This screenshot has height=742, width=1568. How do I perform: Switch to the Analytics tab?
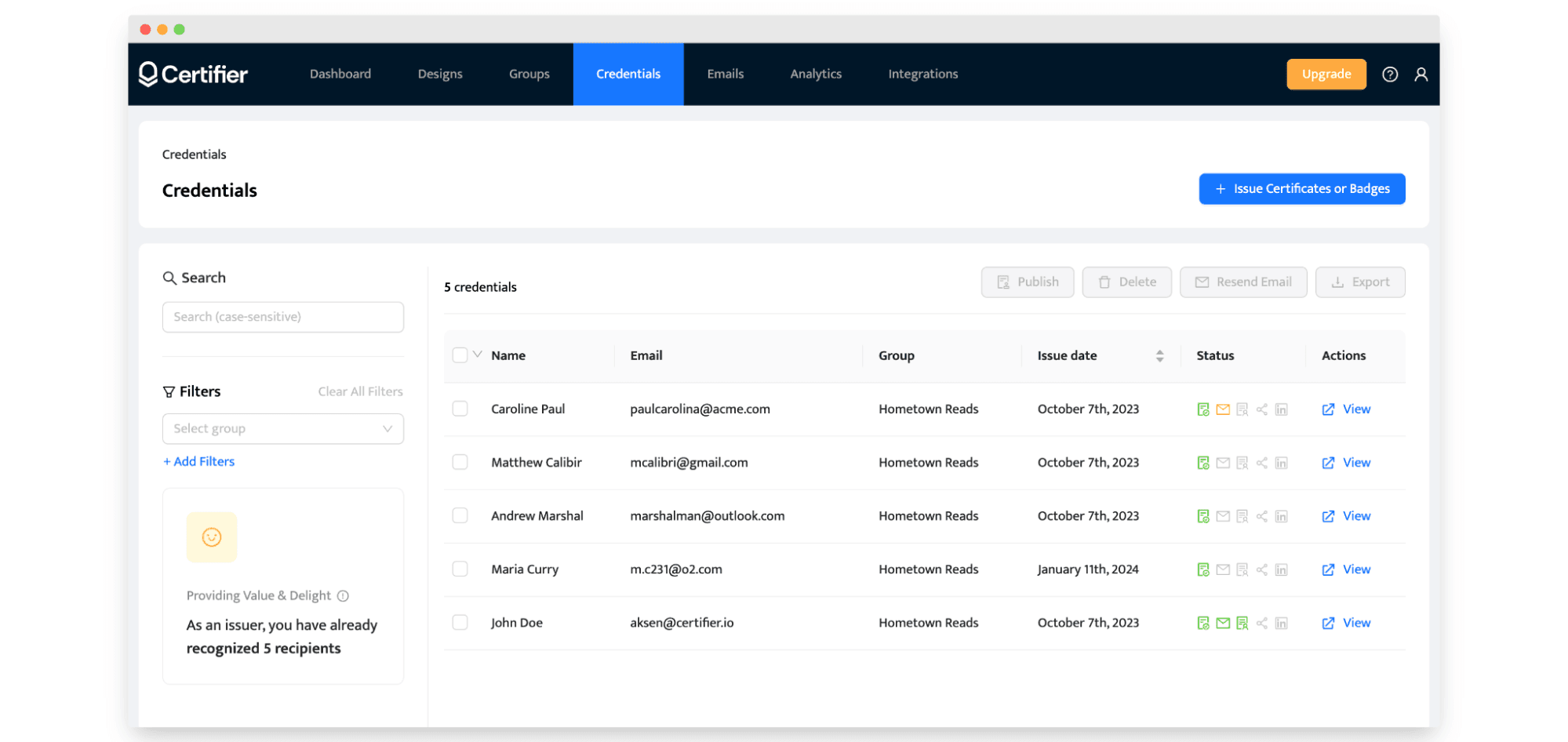(816, 74)
